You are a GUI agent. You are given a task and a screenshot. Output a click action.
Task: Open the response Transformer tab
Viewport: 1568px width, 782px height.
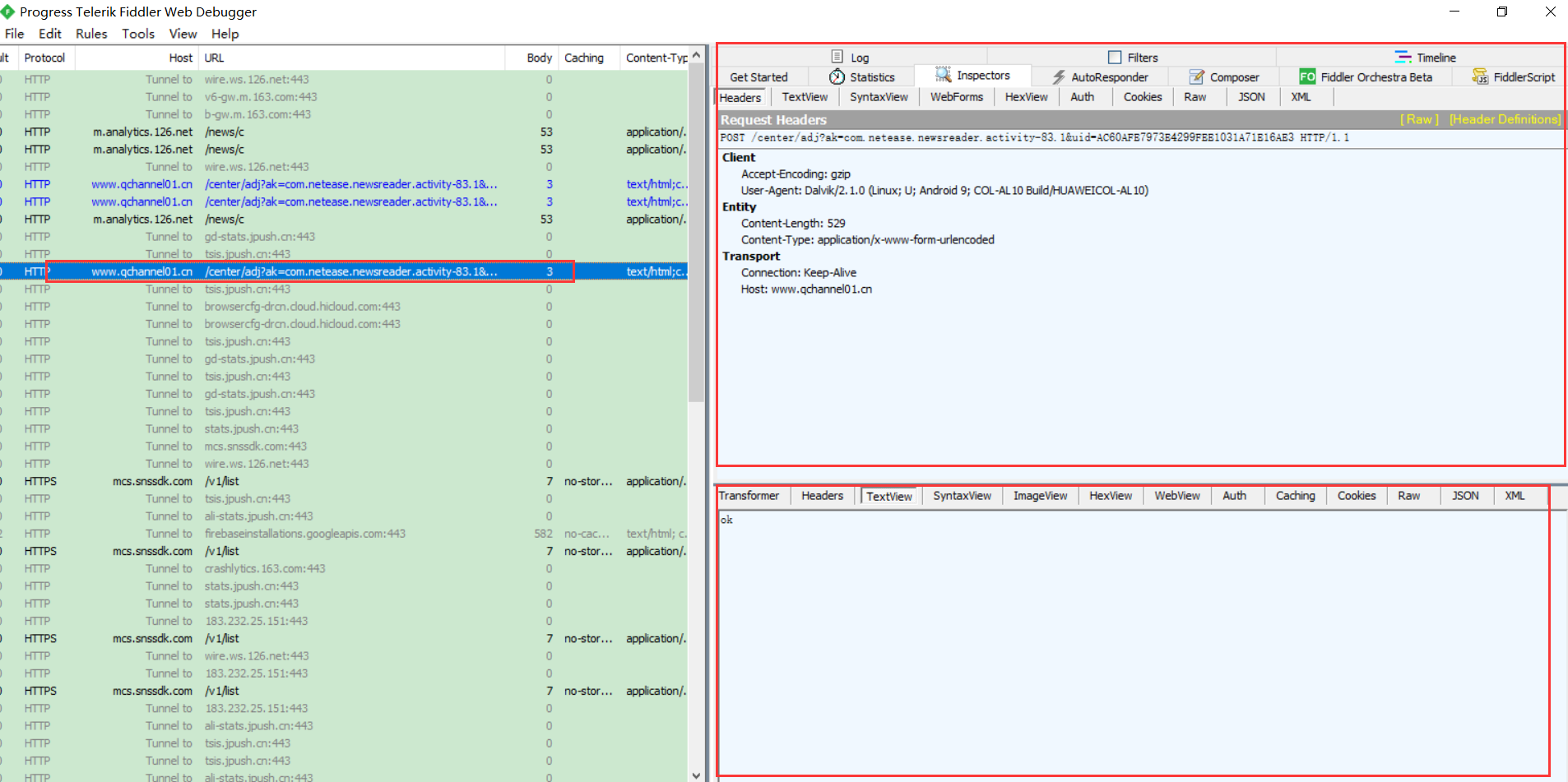(x=749, y=496)
